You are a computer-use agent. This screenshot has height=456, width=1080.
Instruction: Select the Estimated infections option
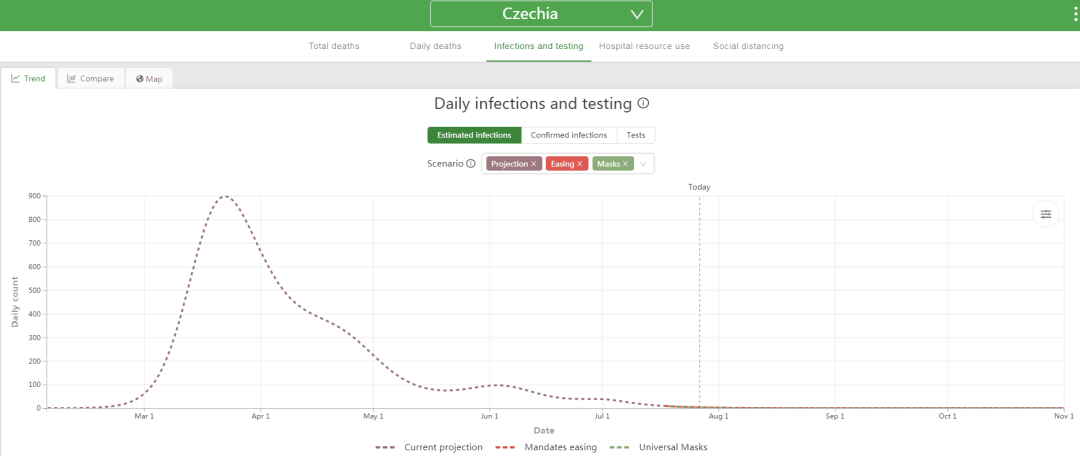click(x=474, y=135)
